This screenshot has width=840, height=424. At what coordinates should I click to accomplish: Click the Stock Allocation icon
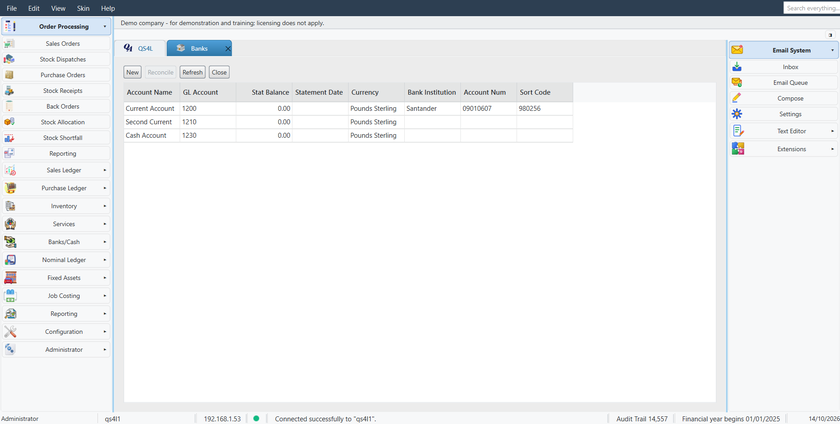point(9,122)
